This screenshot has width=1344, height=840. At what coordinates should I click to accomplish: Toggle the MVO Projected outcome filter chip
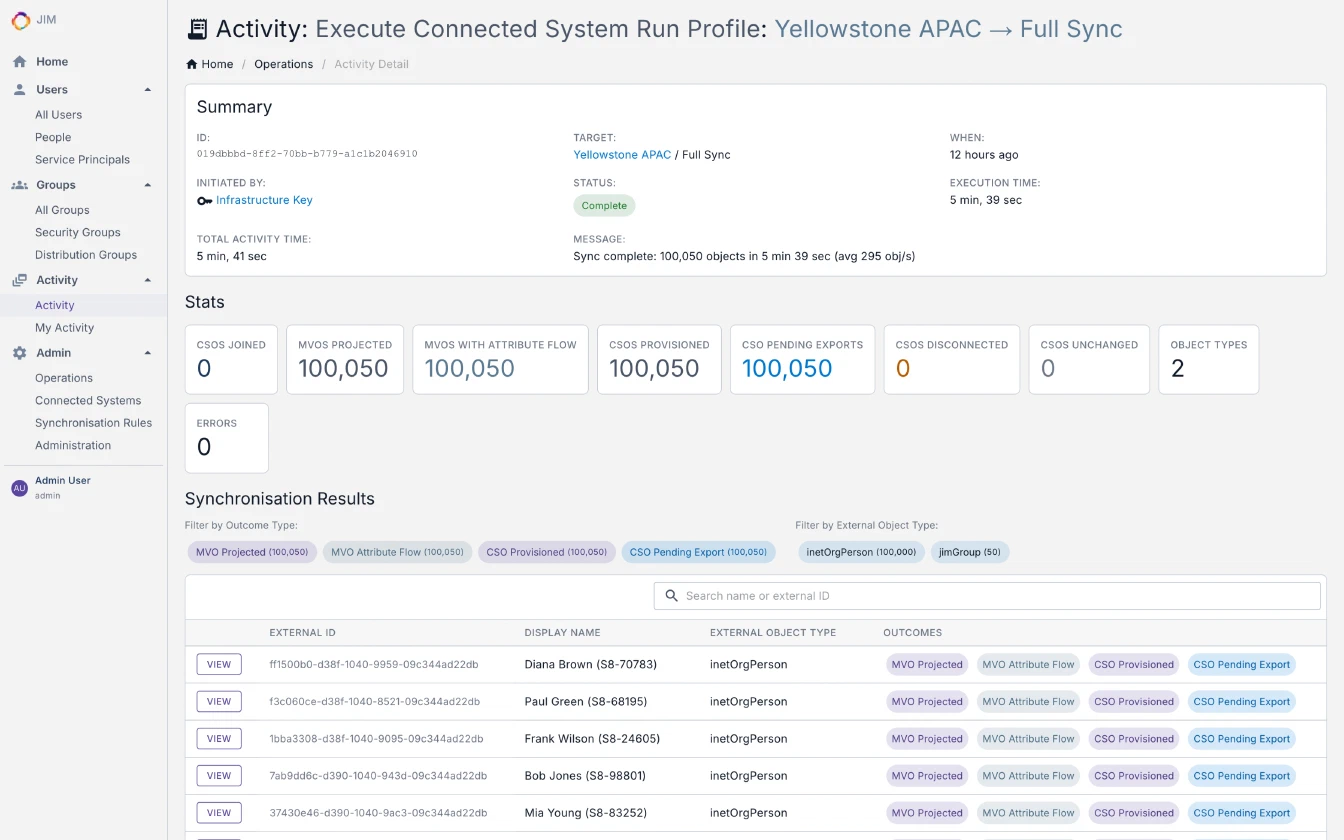(x=252, y=552)
